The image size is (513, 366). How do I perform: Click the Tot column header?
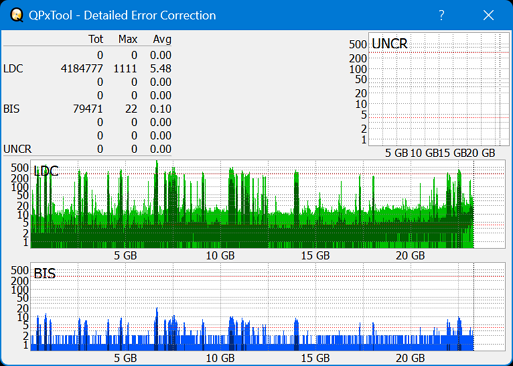click(x=96, y=39)
